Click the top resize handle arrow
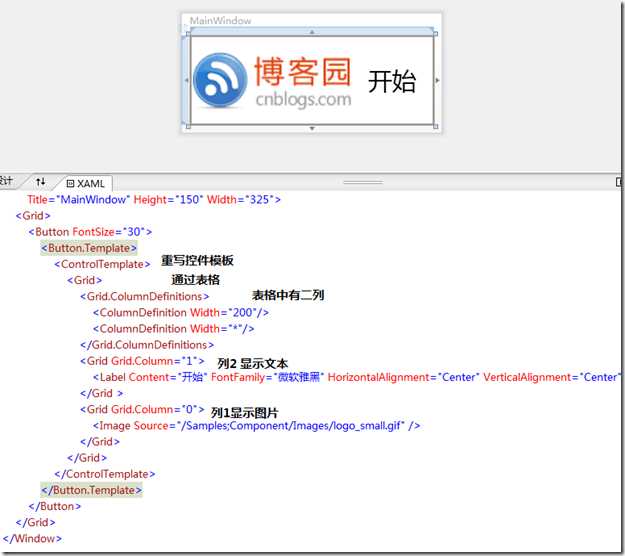This screenshot has height=556, width=625. (x=312, y=31)
